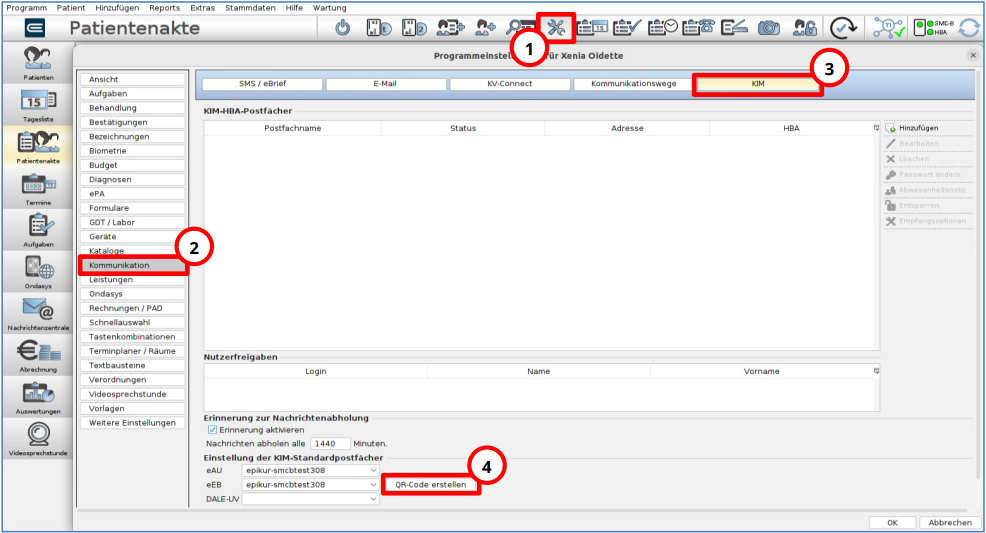Open the Extras menu

202,8
